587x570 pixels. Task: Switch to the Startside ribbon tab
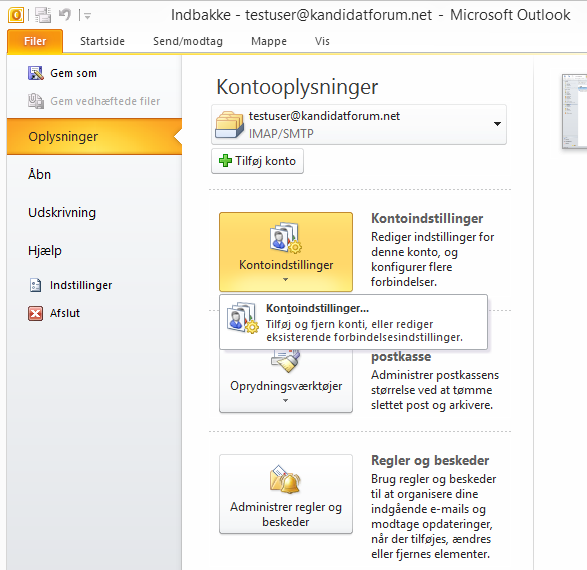pyautogui.click(x=102, y=41)
